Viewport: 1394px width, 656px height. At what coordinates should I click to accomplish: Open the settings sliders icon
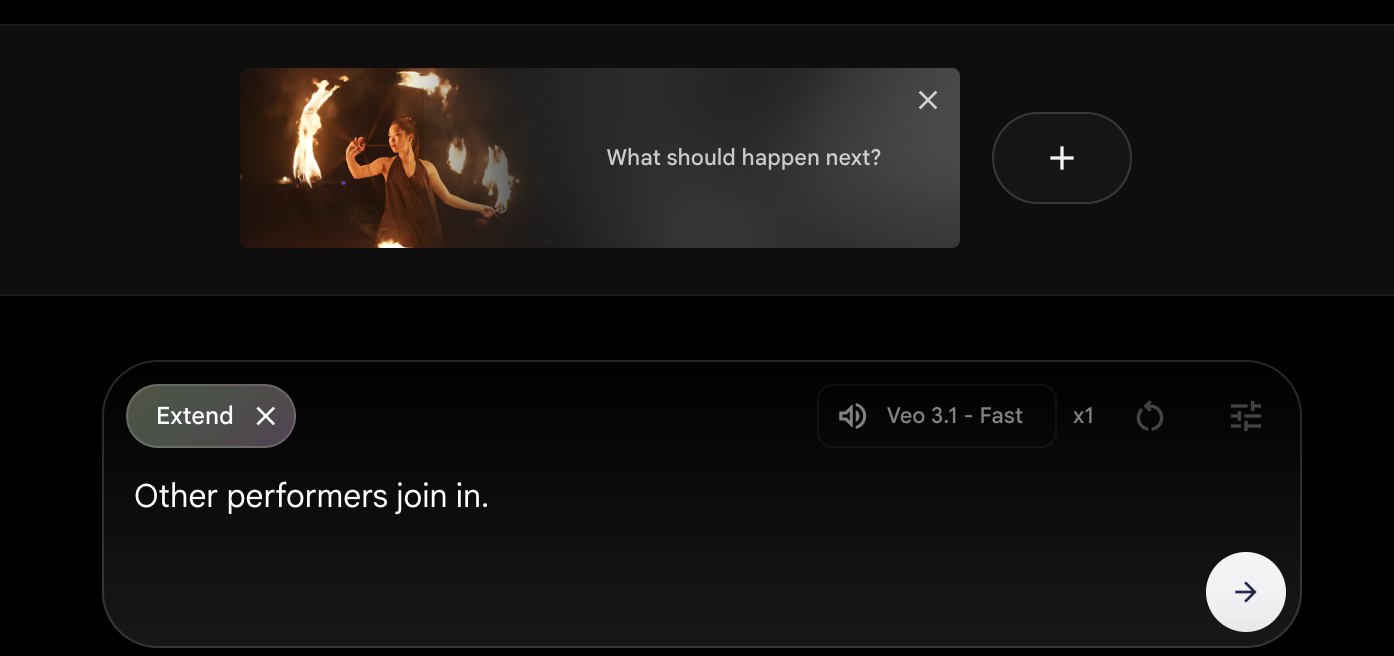(1246, 416)
